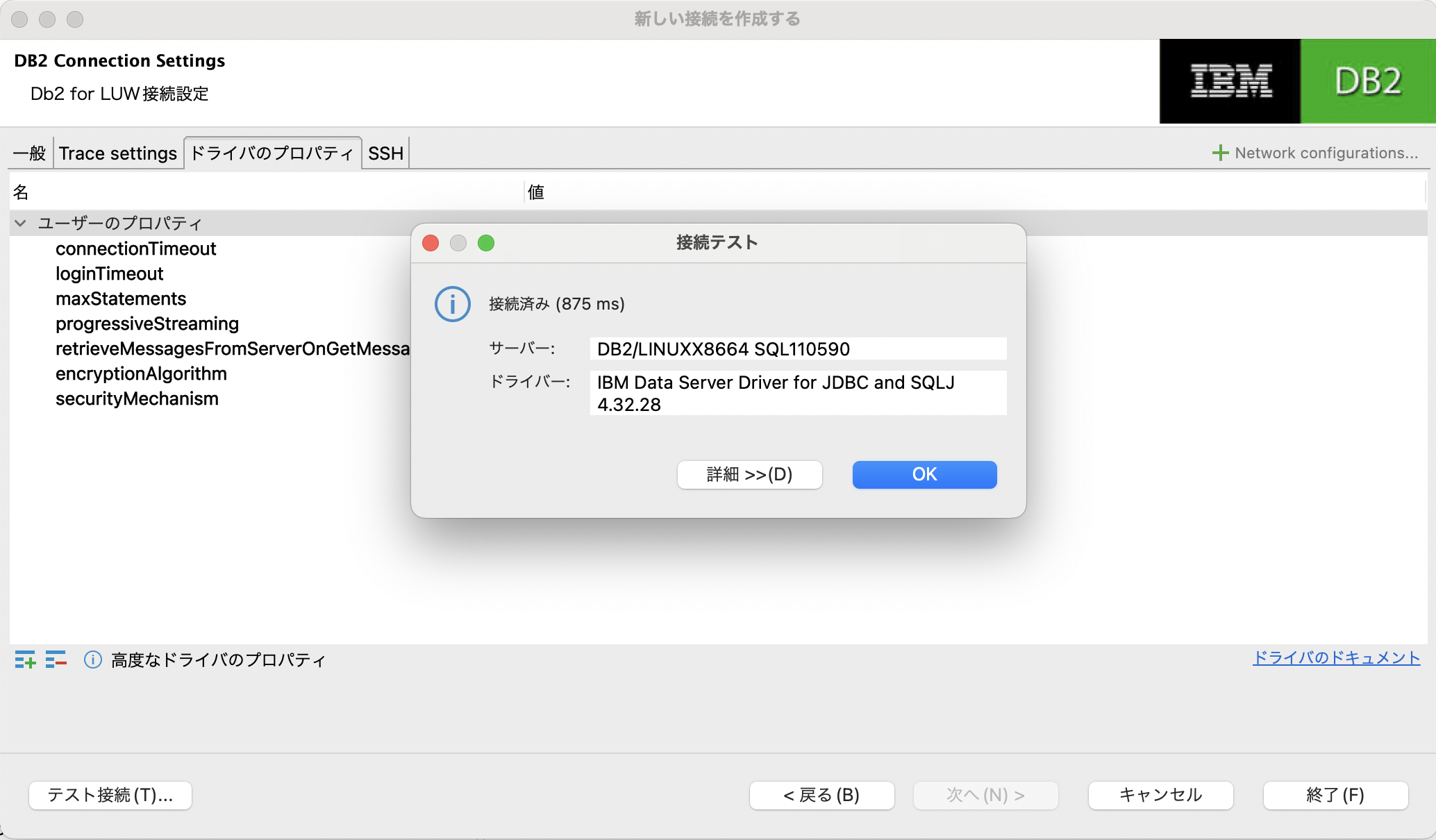Click the server field DB2/LINUXX8664 SQL110590
The height and width of the screenshot is (840, 1436).
point(797,348)
